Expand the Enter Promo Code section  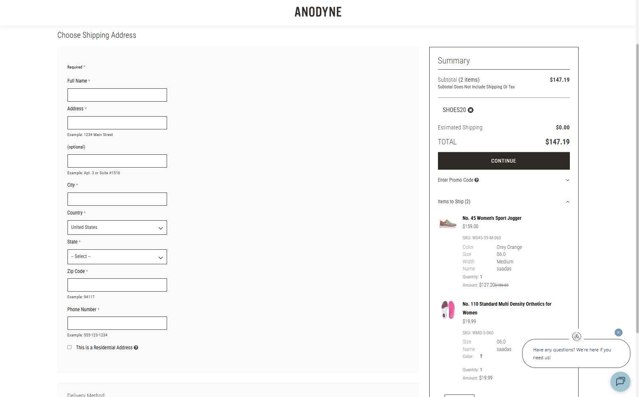(567, 180)
